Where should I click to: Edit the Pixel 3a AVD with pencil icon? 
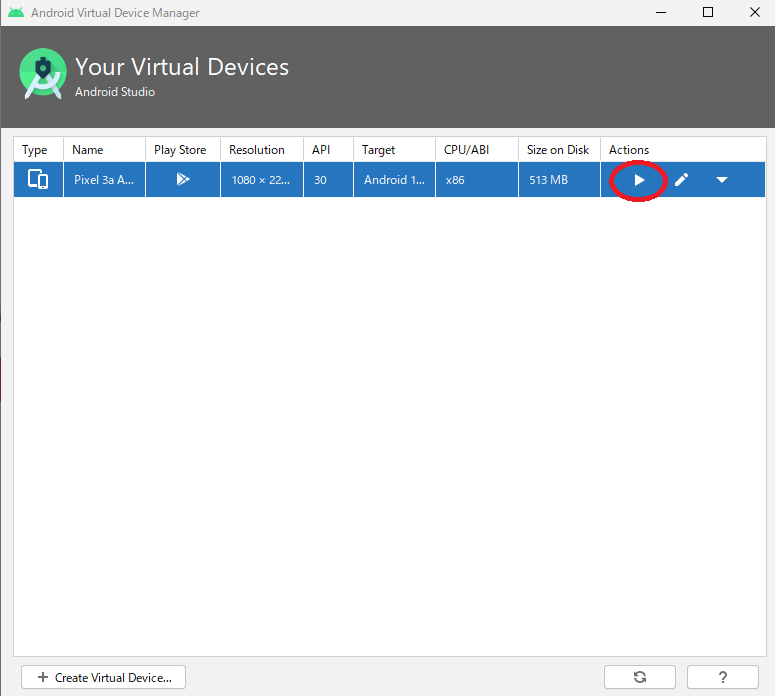pyautogui.click(x=681, y=180)
